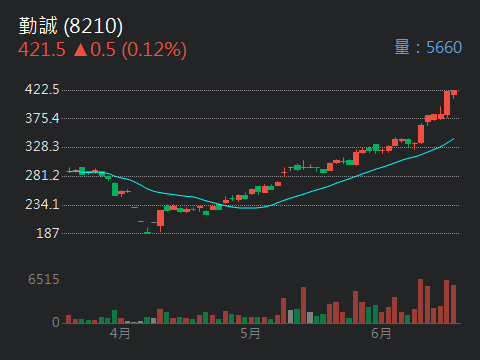Click the 5月 date axis label
The height and width of the screenshot is (360, 480).
tap(250, 333)
